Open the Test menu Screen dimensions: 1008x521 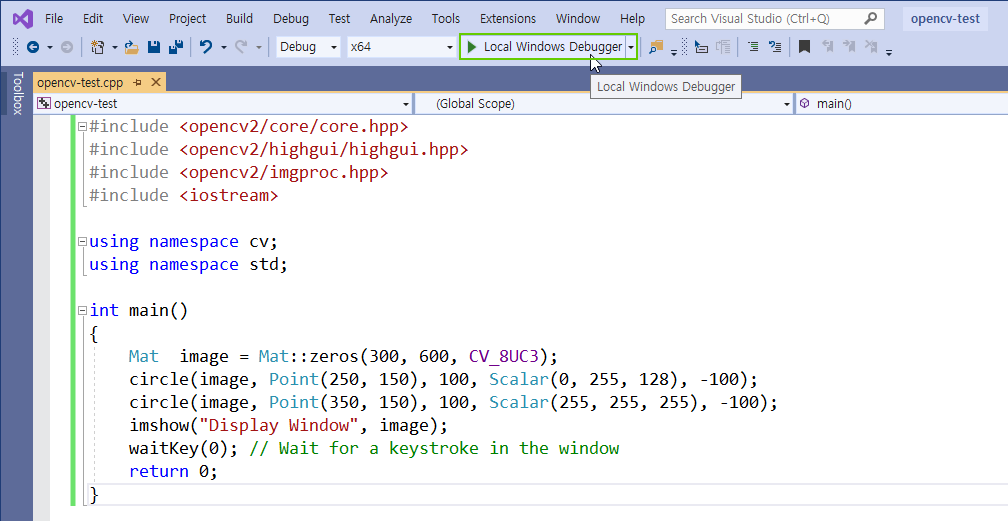[339, 19]
